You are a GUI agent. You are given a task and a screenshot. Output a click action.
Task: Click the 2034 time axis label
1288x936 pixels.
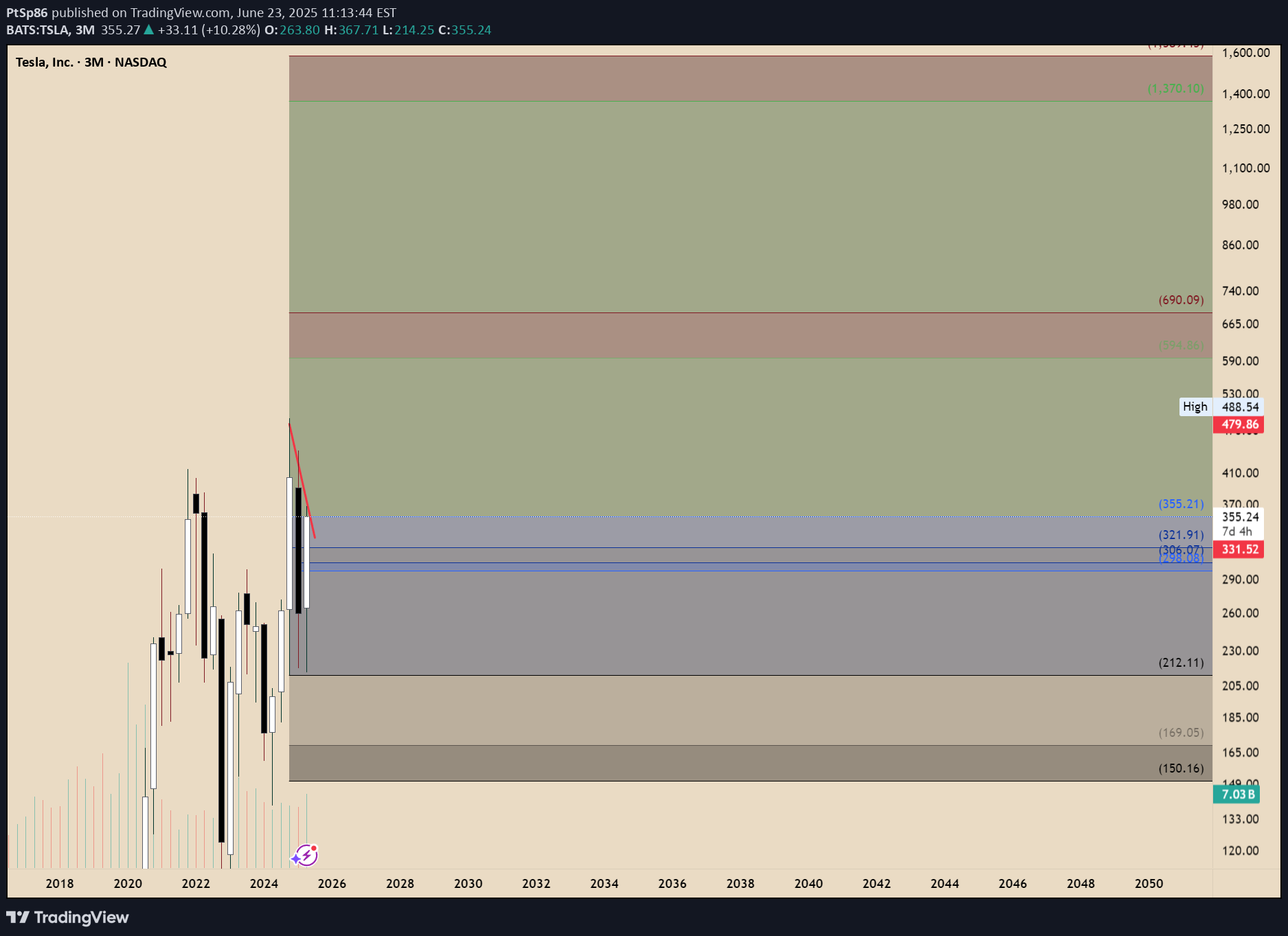pyautogui.click(x=605, y=884)
